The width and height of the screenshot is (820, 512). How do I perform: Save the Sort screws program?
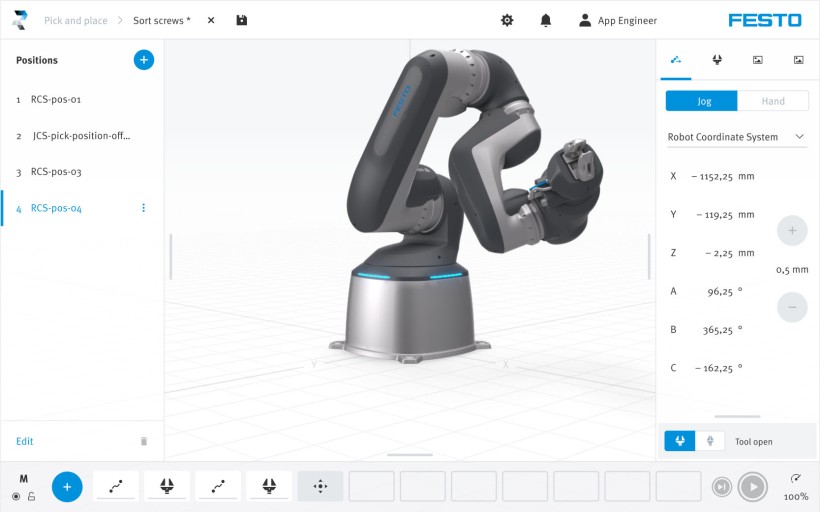coord(242,20)
